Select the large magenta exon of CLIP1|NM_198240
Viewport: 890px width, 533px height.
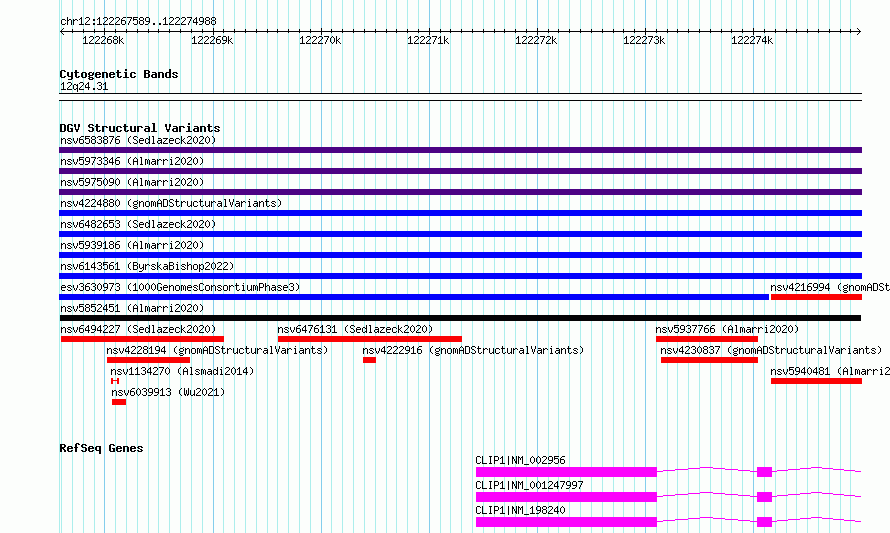[x=566, y=522]
